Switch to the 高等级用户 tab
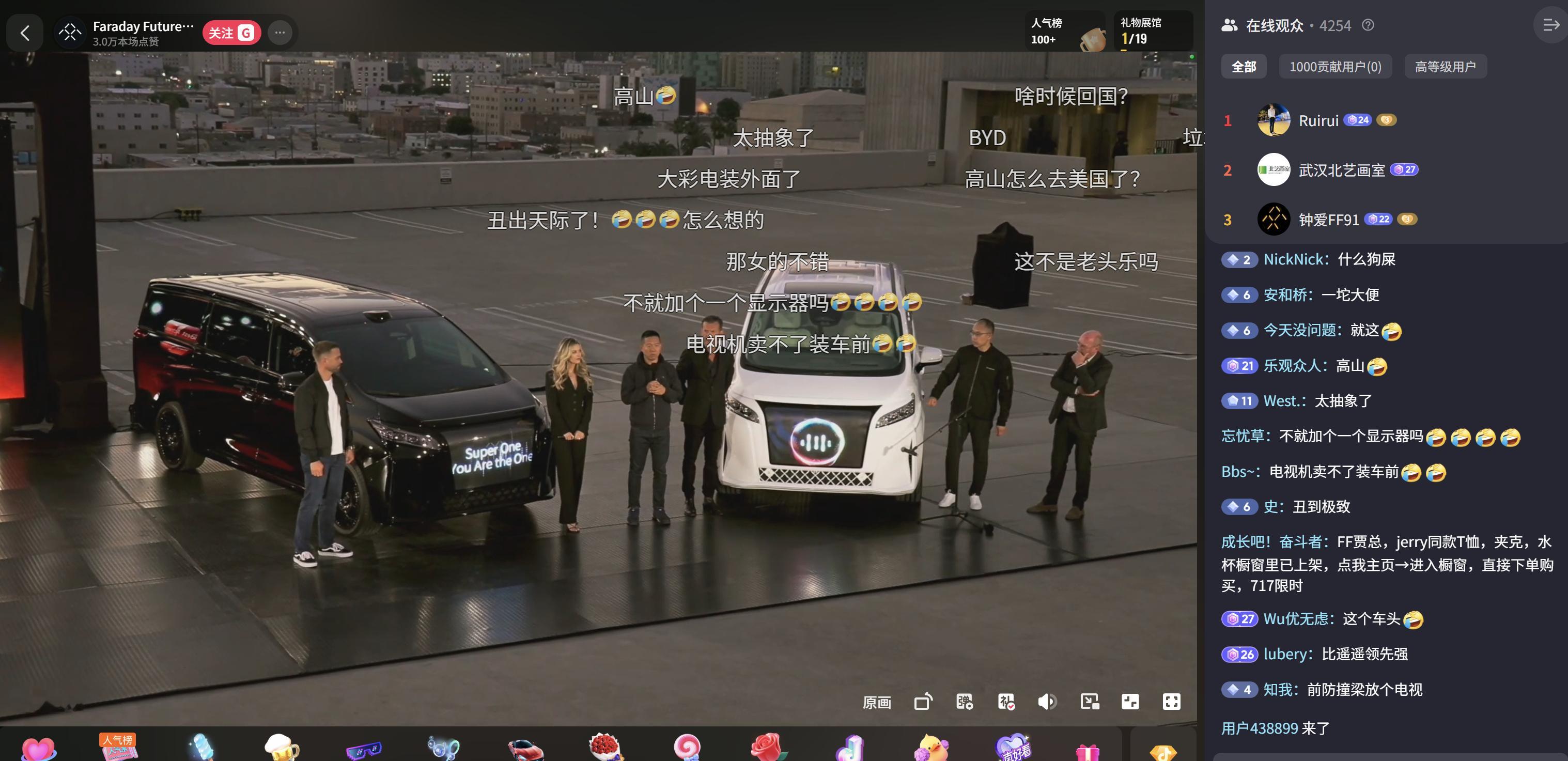 1445,66
